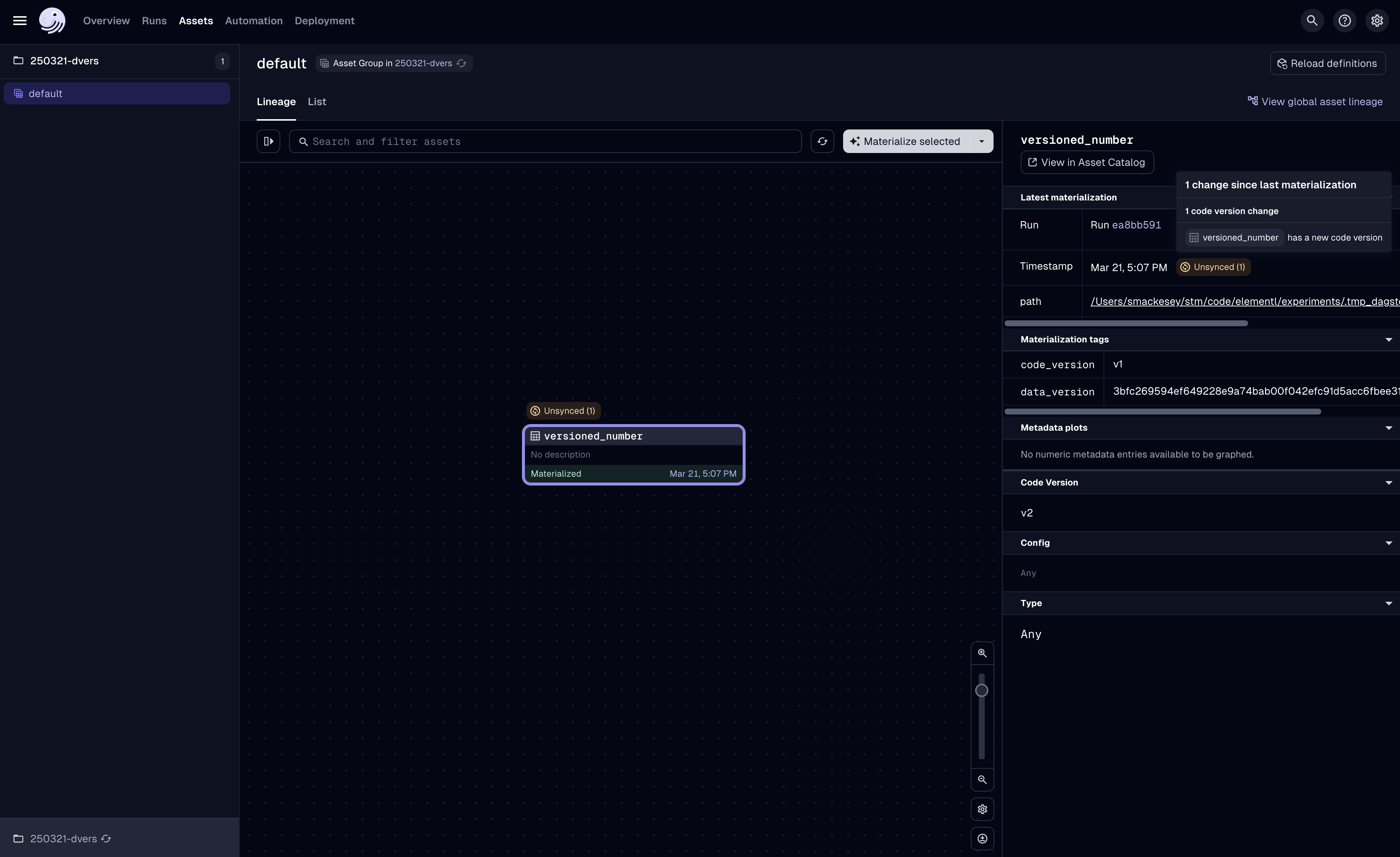Click the Reload definitions button
The image size is (1400, 857).
click(1327, 63)
